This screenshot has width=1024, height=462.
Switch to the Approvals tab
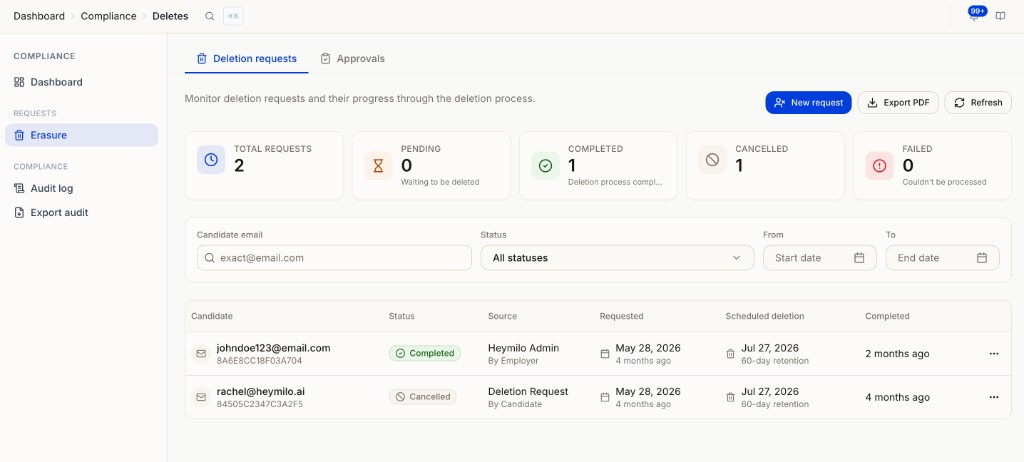353,59
